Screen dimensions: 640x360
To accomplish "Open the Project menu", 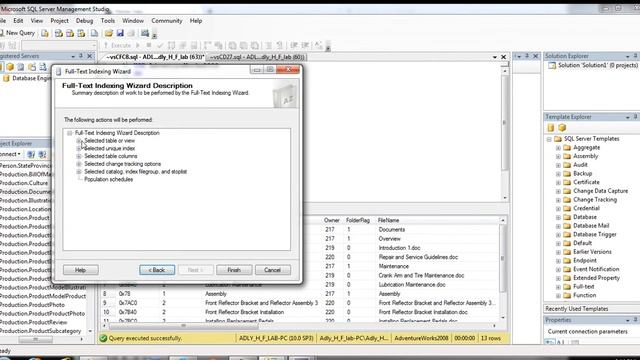I will [60, 20].
